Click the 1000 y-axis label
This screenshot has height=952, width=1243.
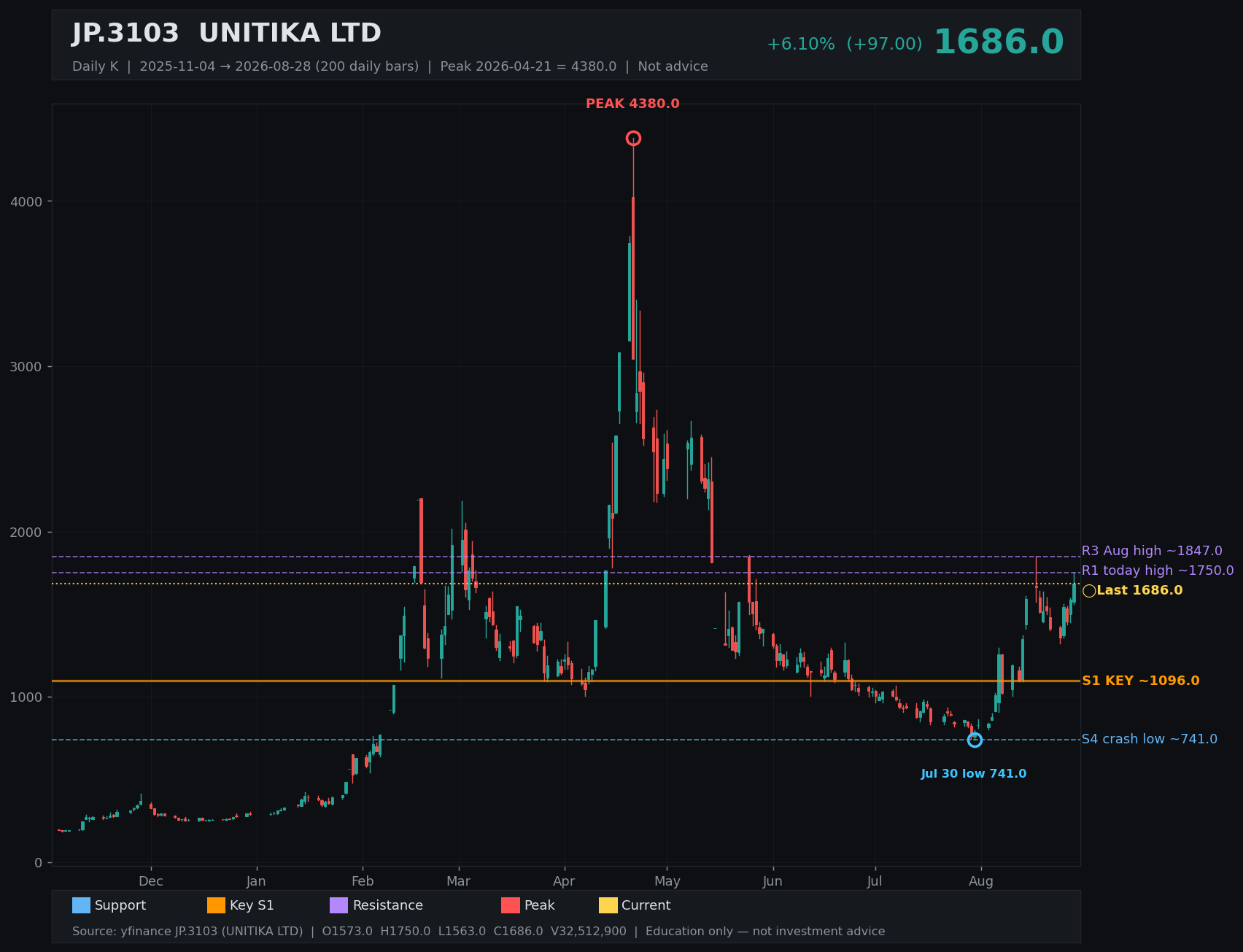click(x=26, y=697)
